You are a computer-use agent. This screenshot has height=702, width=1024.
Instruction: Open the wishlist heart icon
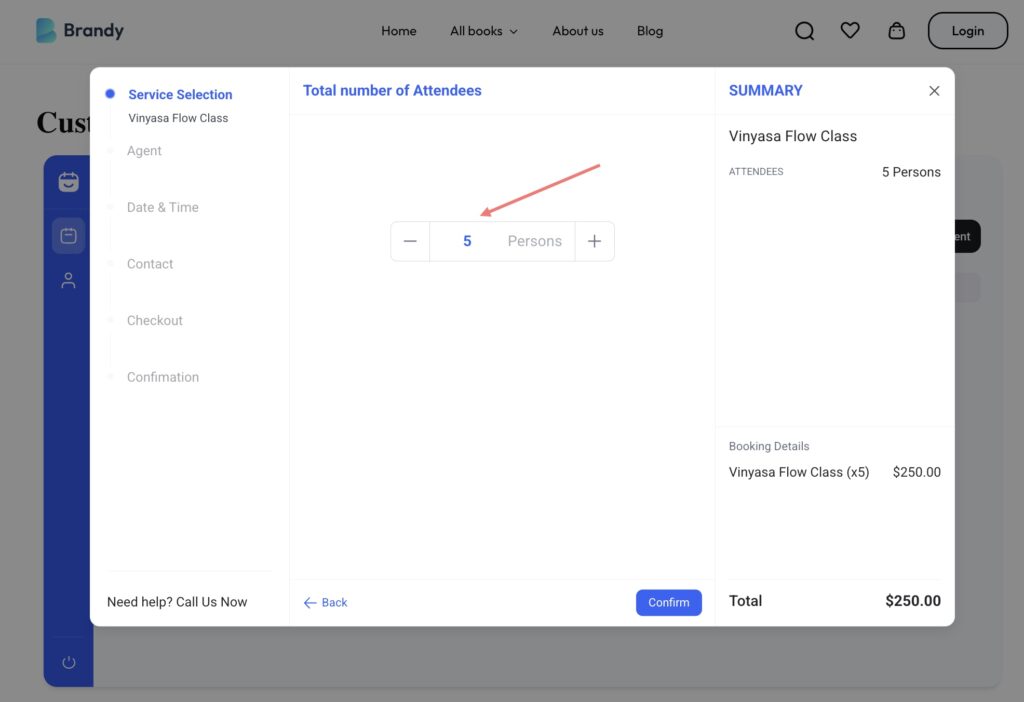tap(850, 30)
